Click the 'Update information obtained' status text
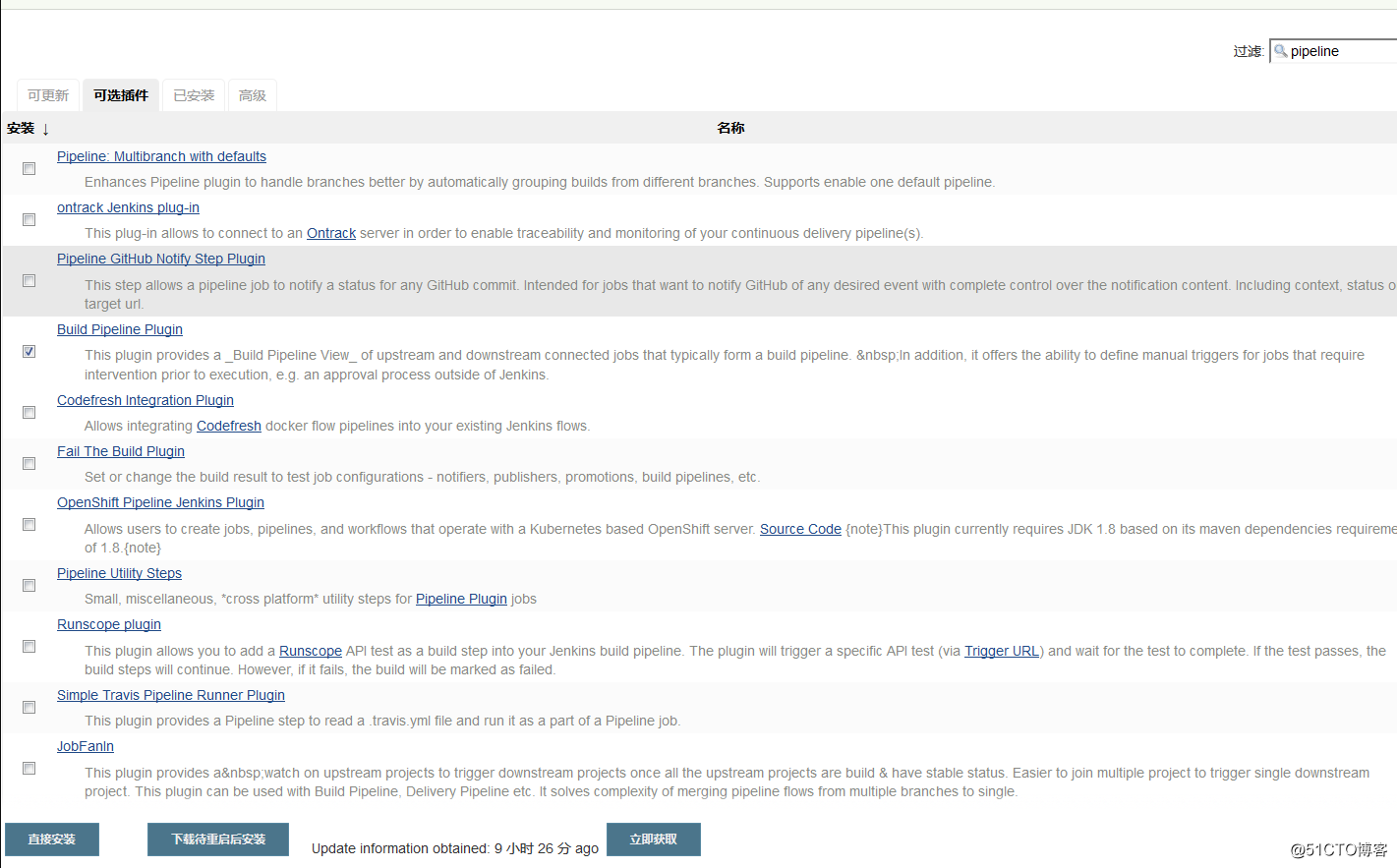The height and width of the screenshot is (868, 1397). 455,848
